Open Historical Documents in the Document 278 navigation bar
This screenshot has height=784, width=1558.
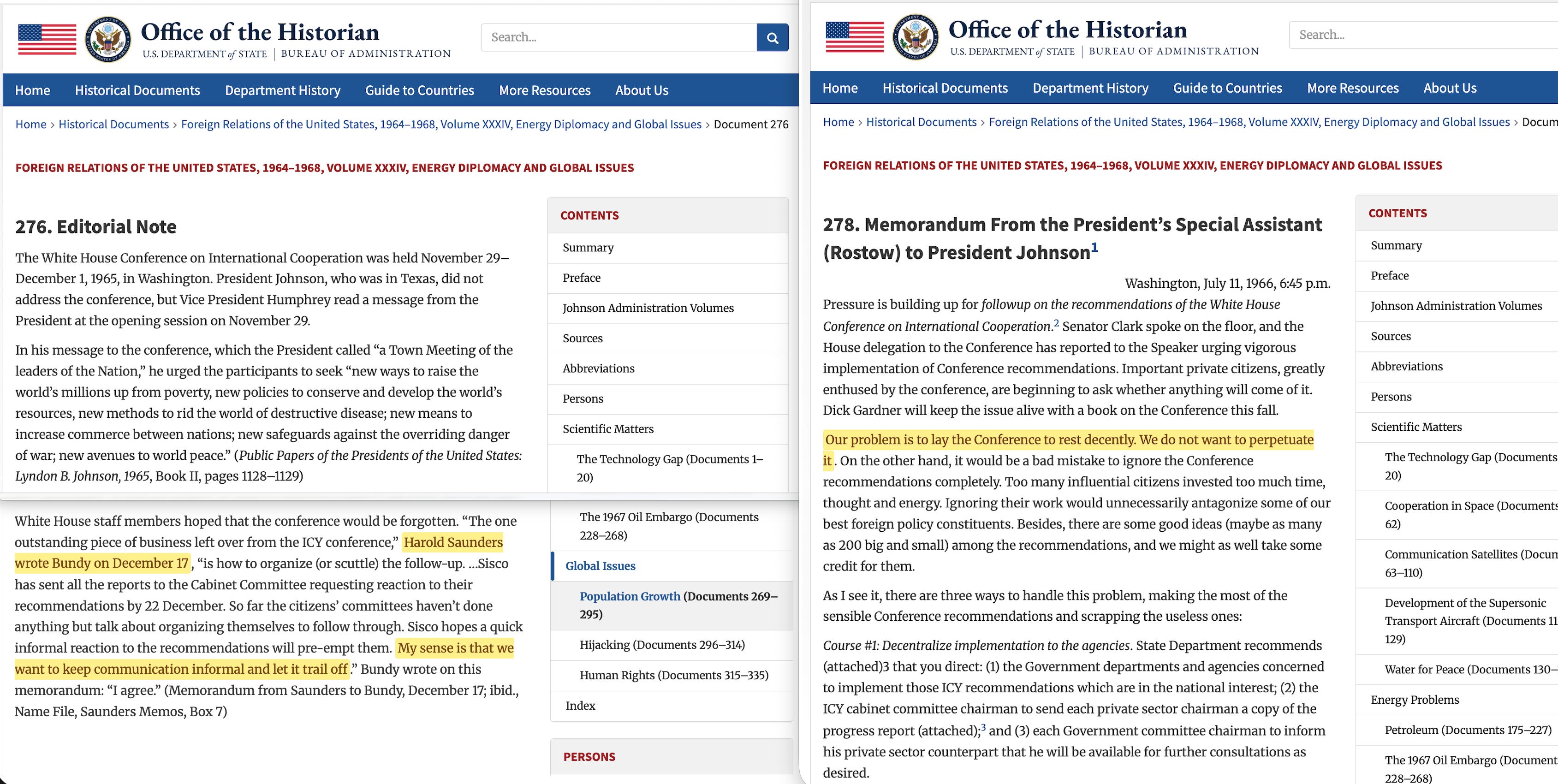pos(946,88)
